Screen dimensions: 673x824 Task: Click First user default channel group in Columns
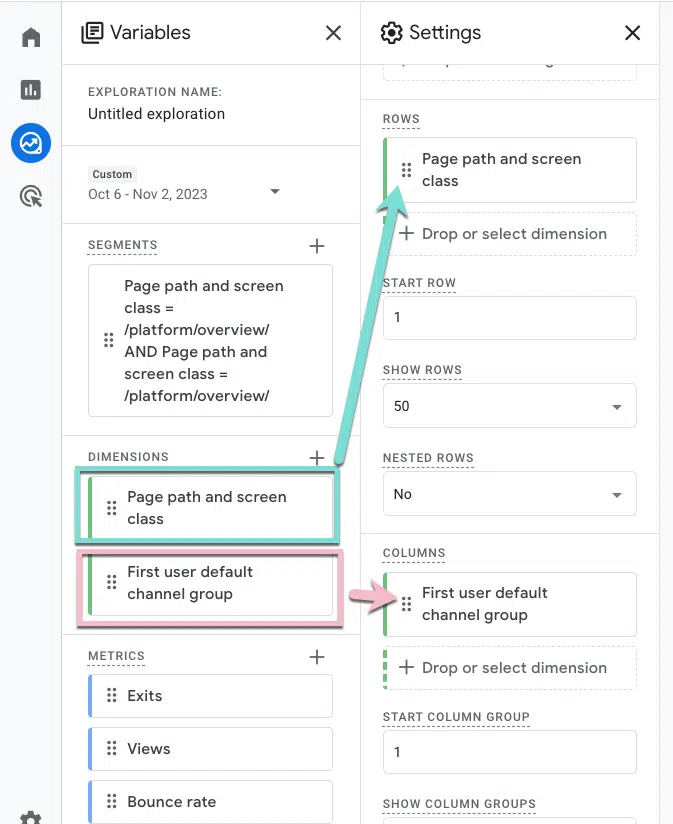point(510,604)
